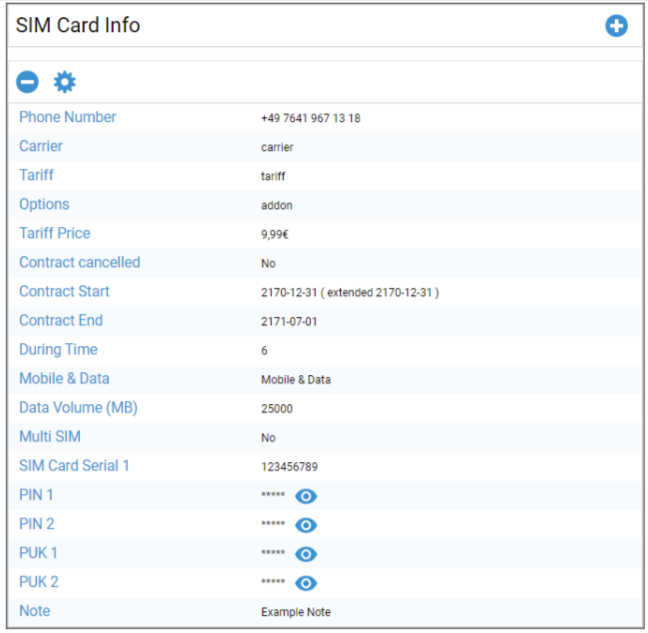Click the blue minus icon to remove SIM
The height and width of the screenshot is (633, 648).
tap(28, 82)
